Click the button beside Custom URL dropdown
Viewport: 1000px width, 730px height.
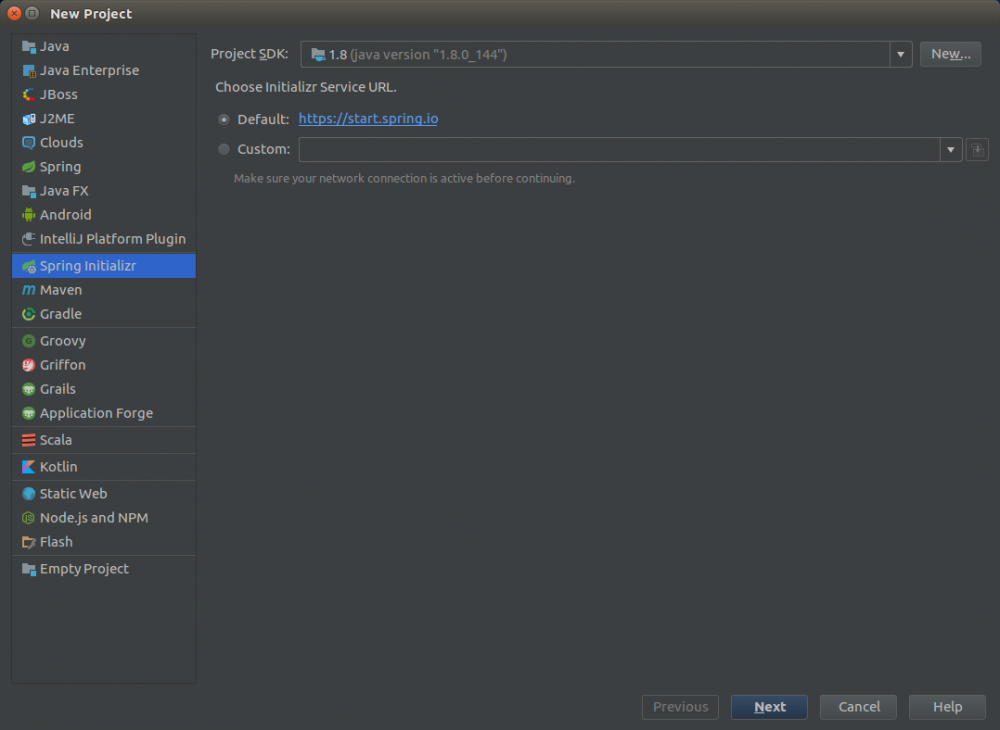coord(977,150)
